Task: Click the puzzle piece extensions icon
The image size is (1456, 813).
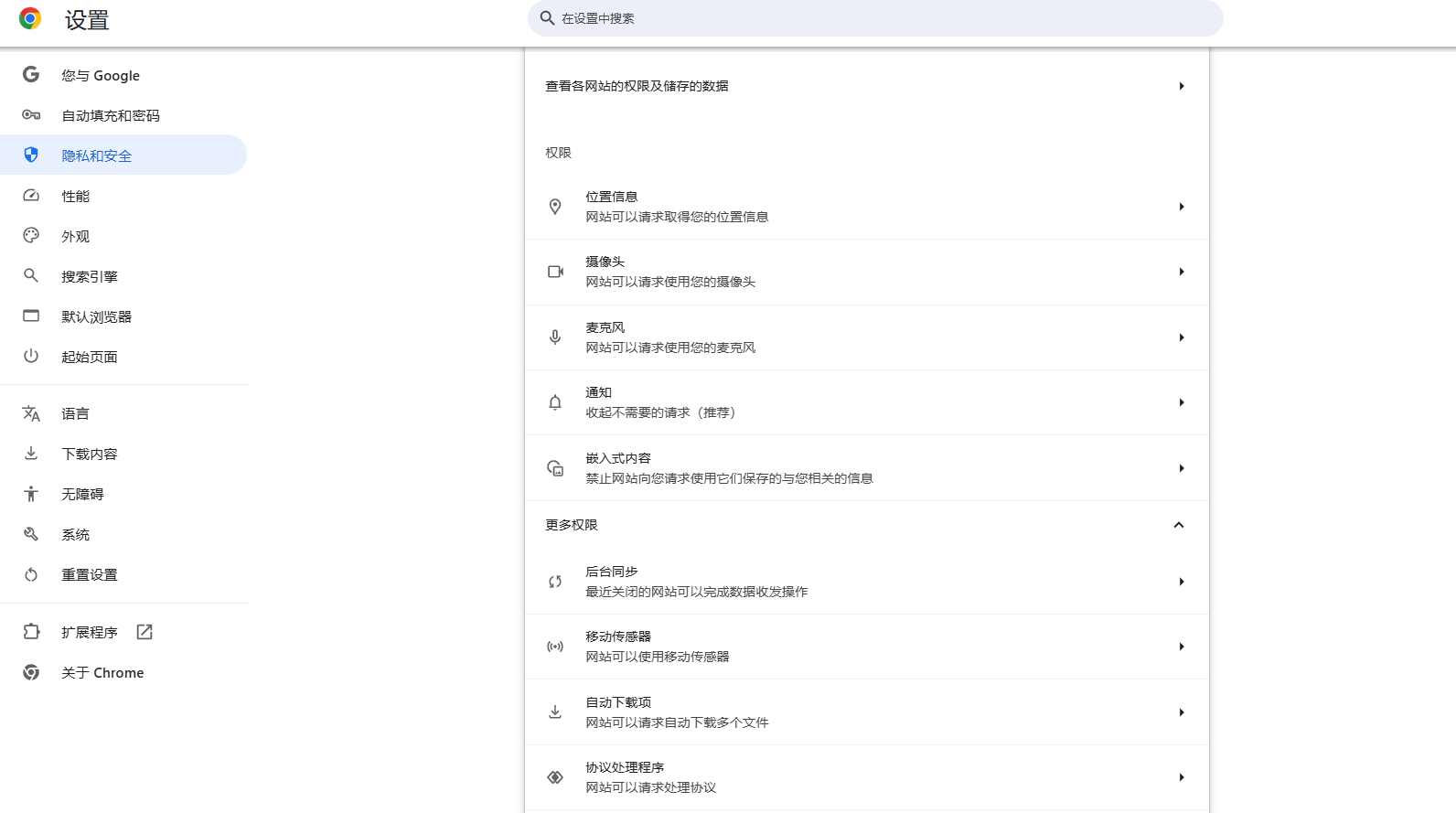Action: coord(31,632)
